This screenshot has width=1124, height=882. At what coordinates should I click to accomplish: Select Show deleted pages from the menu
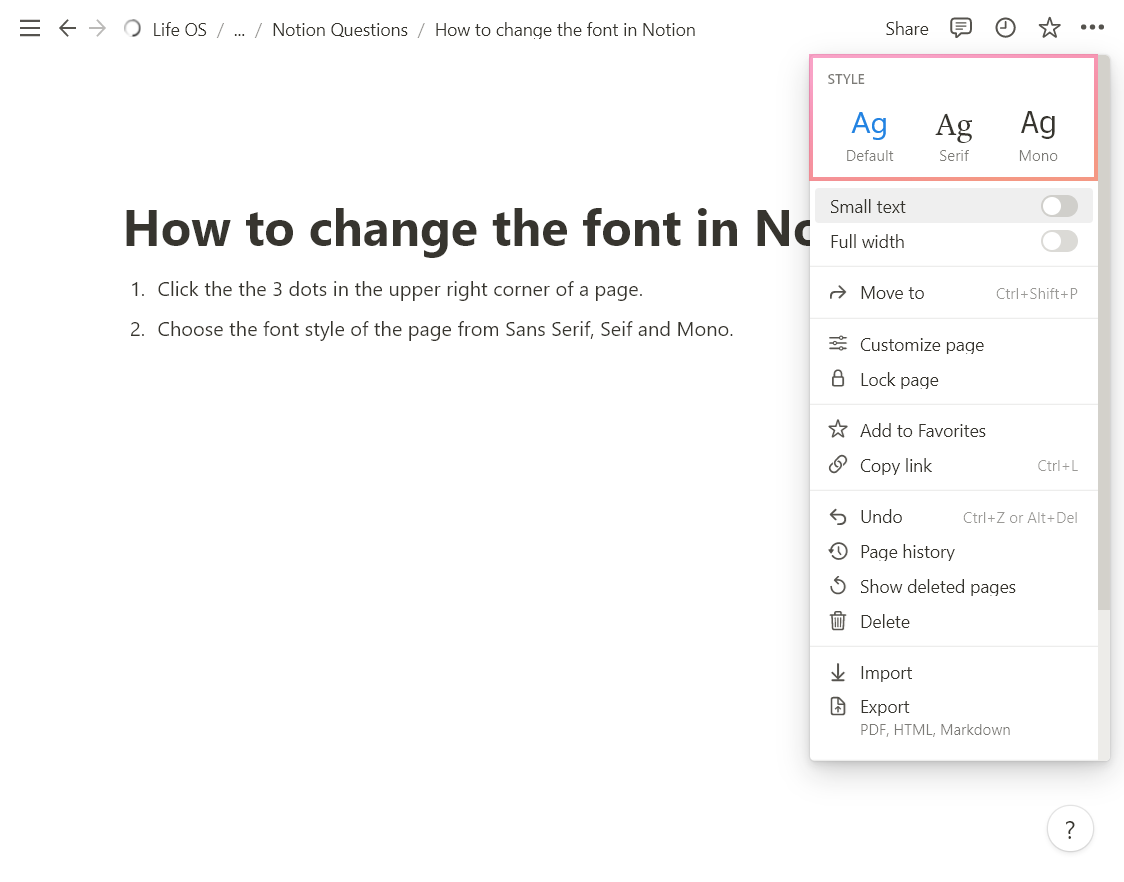(937, 586)
